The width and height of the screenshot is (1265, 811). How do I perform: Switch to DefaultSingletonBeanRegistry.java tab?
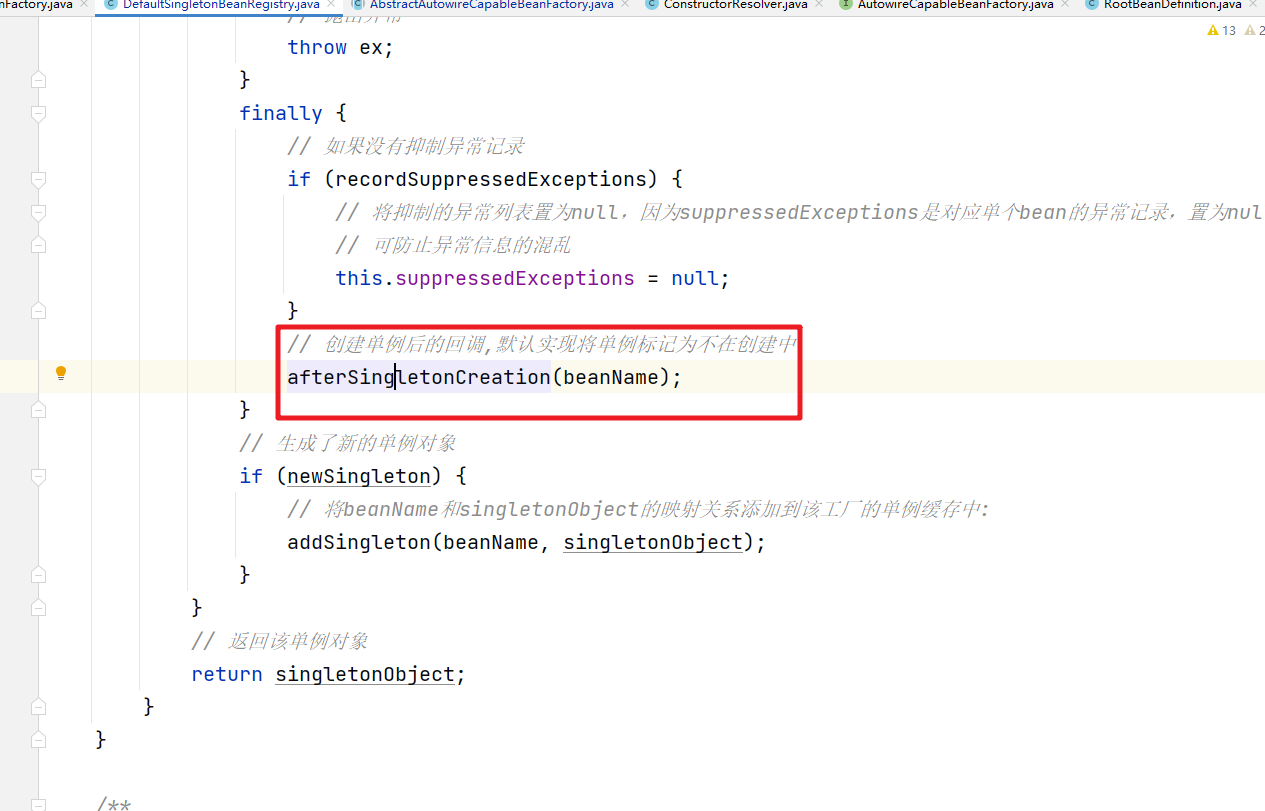tap(221, 5)
